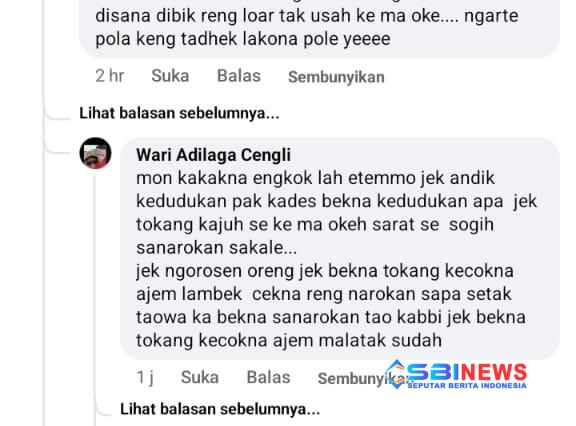This screenshot has height=426, width=576.
Task: Reply to Wari Adilaga Cengli's comment
Action: (269, 377)
